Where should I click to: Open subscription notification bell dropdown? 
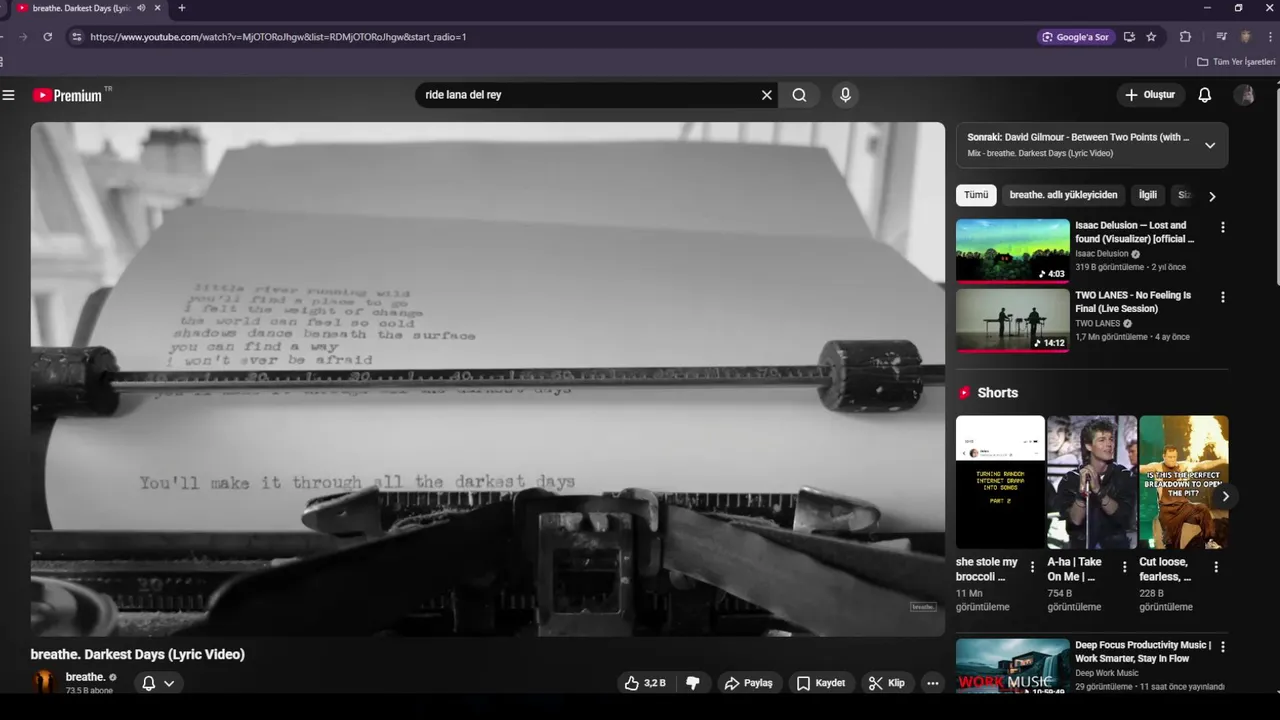(x=158, y=683)
